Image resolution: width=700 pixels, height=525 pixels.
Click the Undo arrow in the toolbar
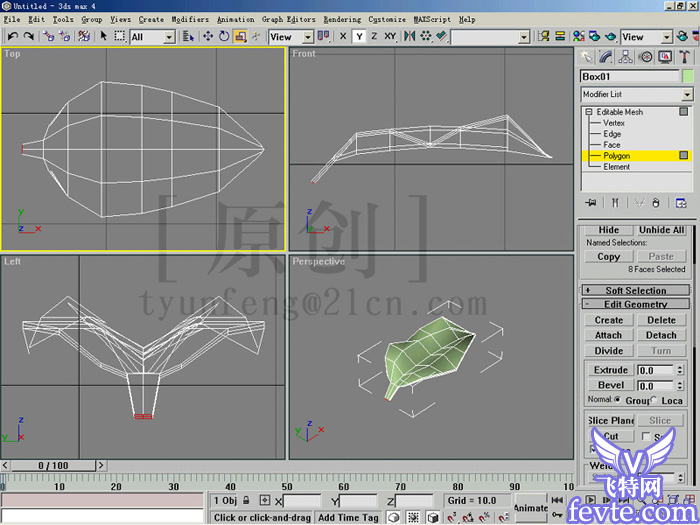point(12,36)
